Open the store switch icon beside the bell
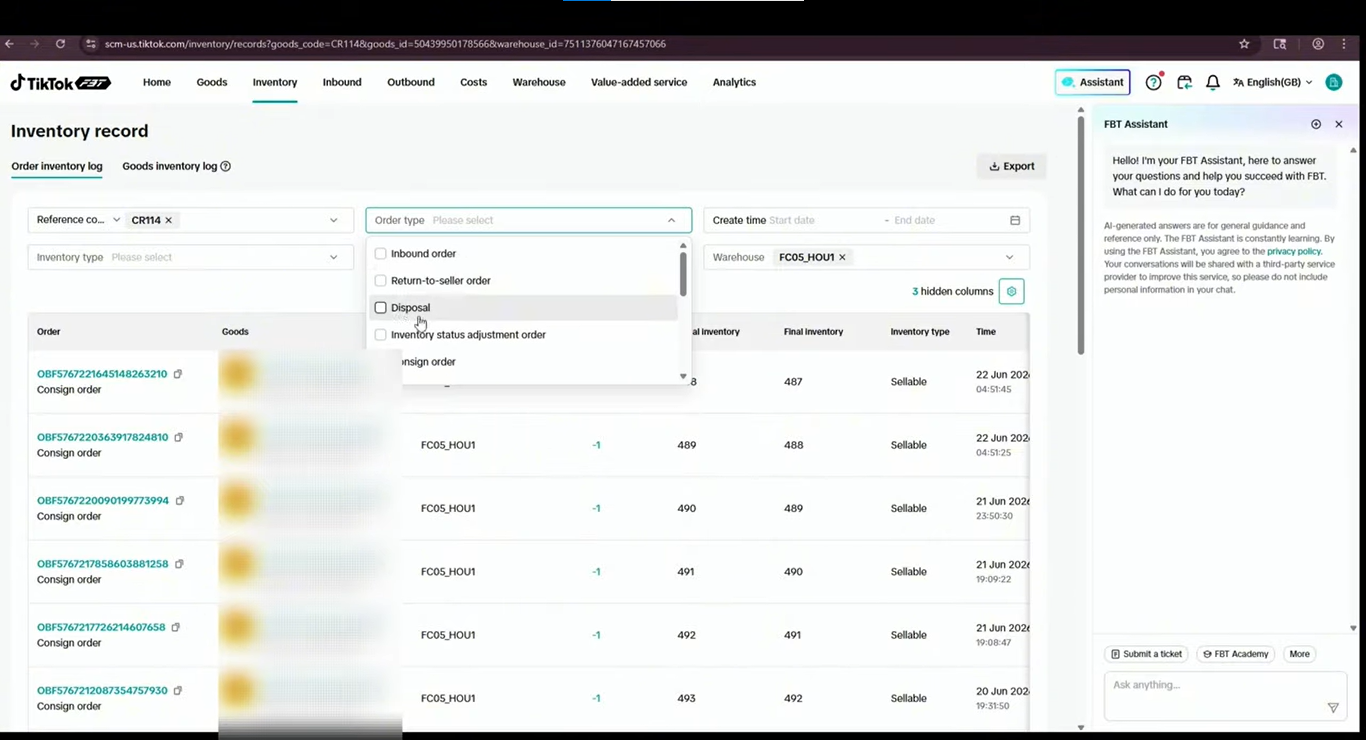 [x=1184, y=82]
